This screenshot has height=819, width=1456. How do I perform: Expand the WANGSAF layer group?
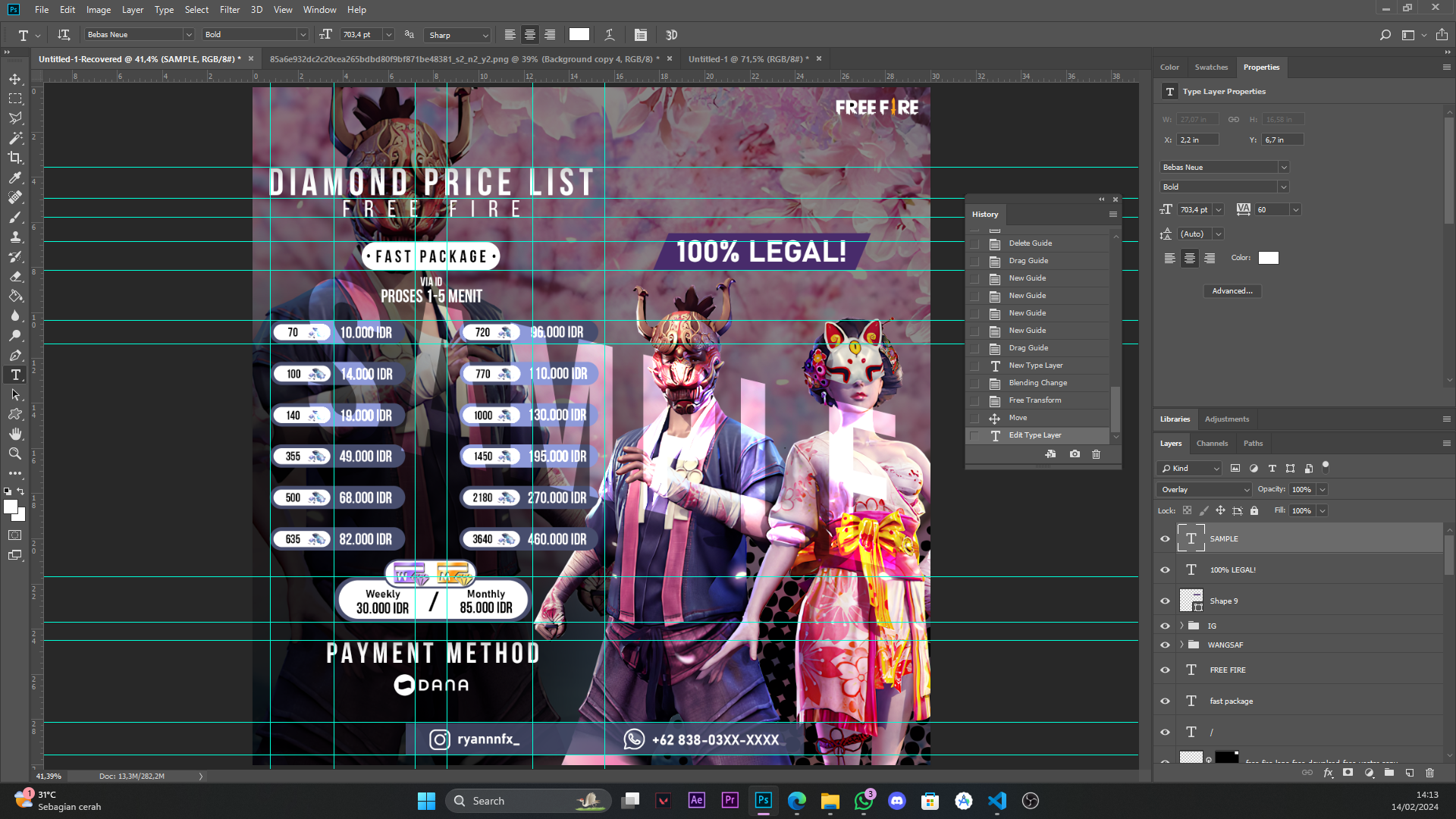pyautogui.click(x=1181, y=645)
